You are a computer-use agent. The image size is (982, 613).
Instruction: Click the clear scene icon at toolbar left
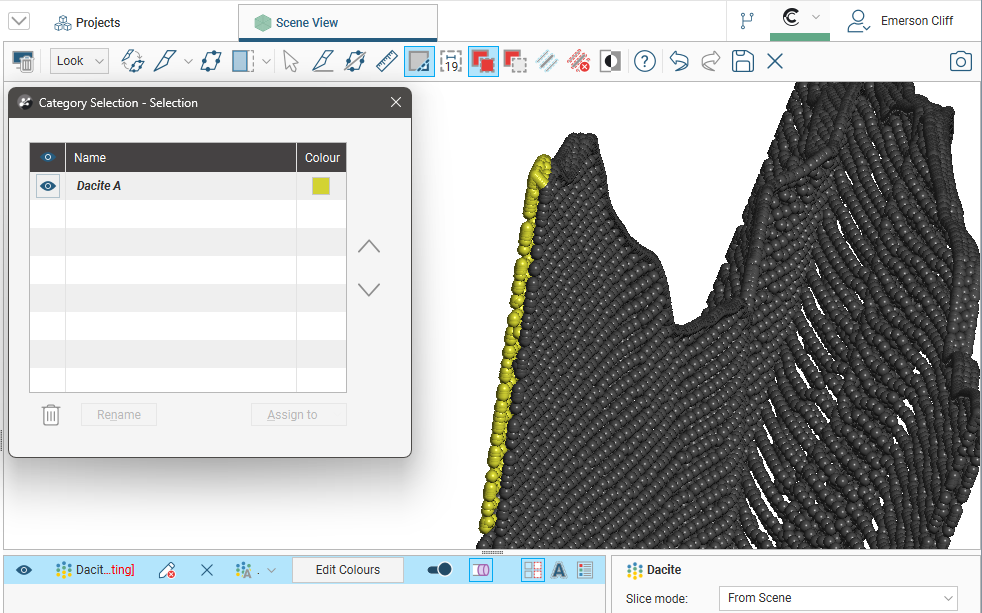pyautogui.click(x=23, y=62)
